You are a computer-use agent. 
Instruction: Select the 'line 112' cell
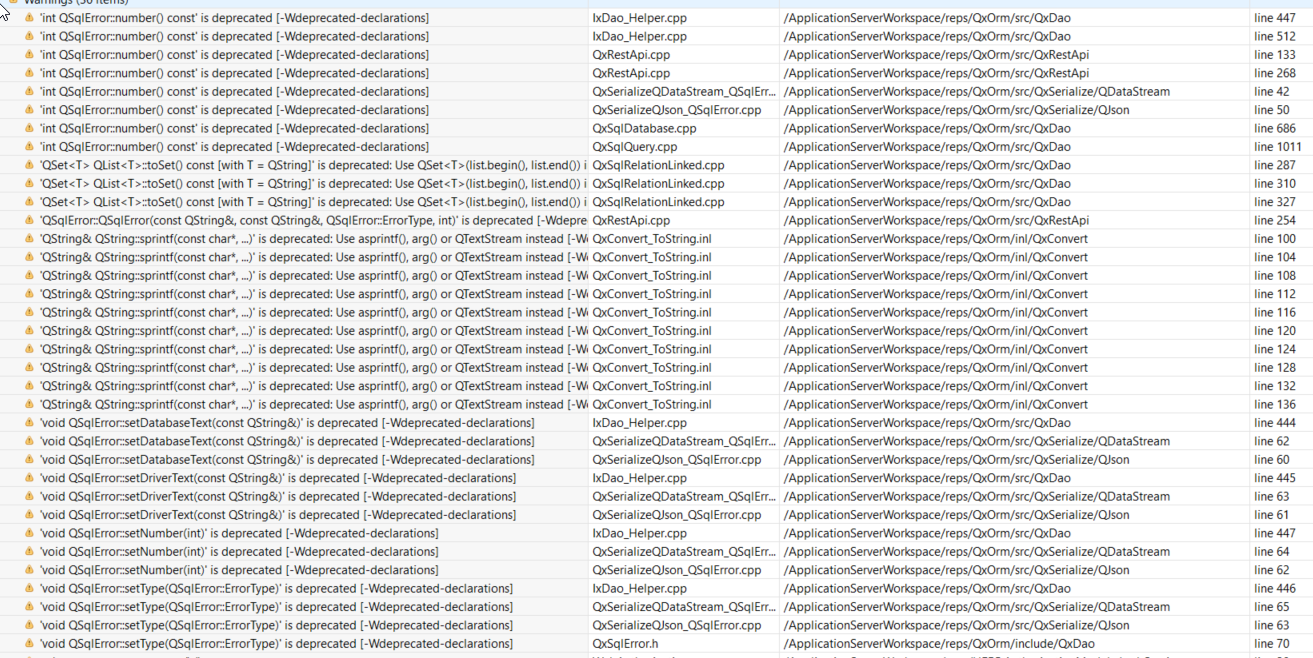pos(1274,294)
